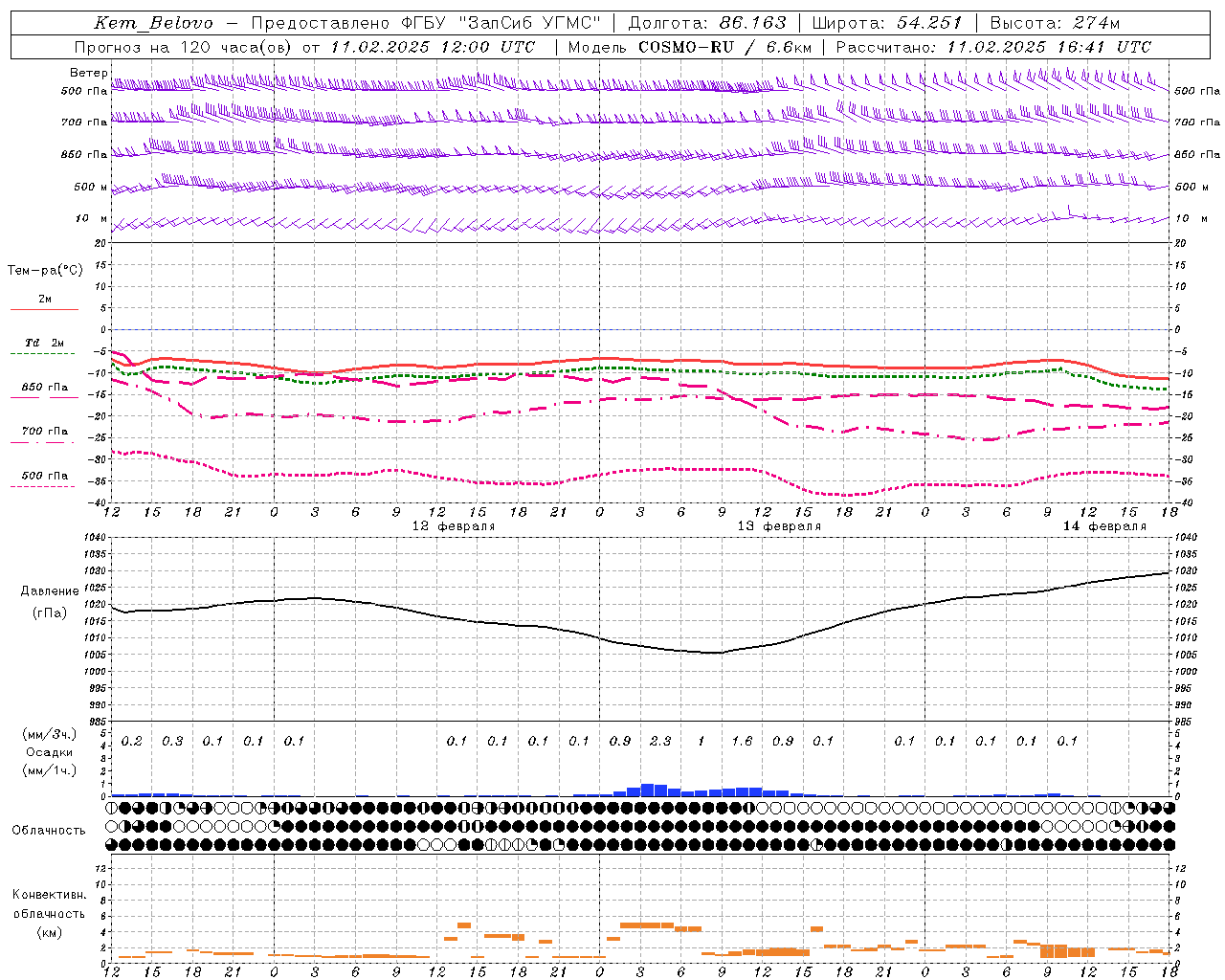This screenshot has width=1225, height=980.
Task: Select the 14 февраля date label
Action: (x=1103, y=526)
